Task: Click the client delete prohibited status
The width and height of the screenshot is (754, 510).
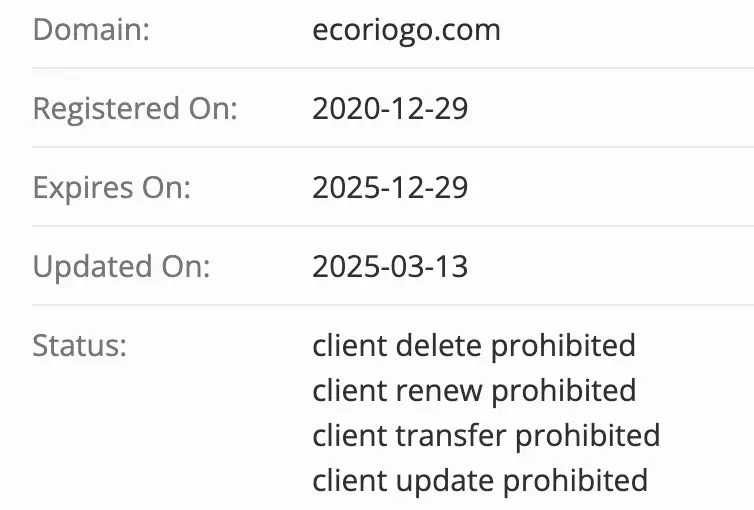Action: (474, 345)
